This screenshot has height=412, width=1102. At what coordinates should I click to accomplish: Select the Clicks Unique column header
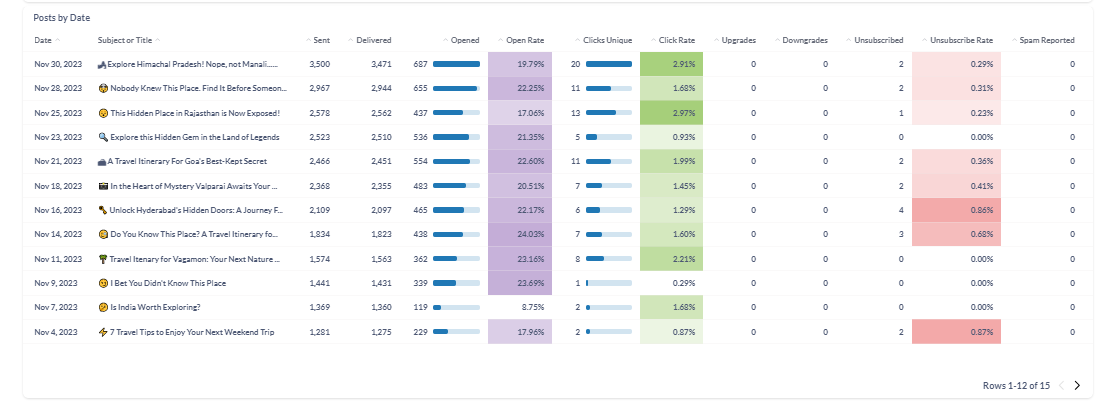[608, 40]
